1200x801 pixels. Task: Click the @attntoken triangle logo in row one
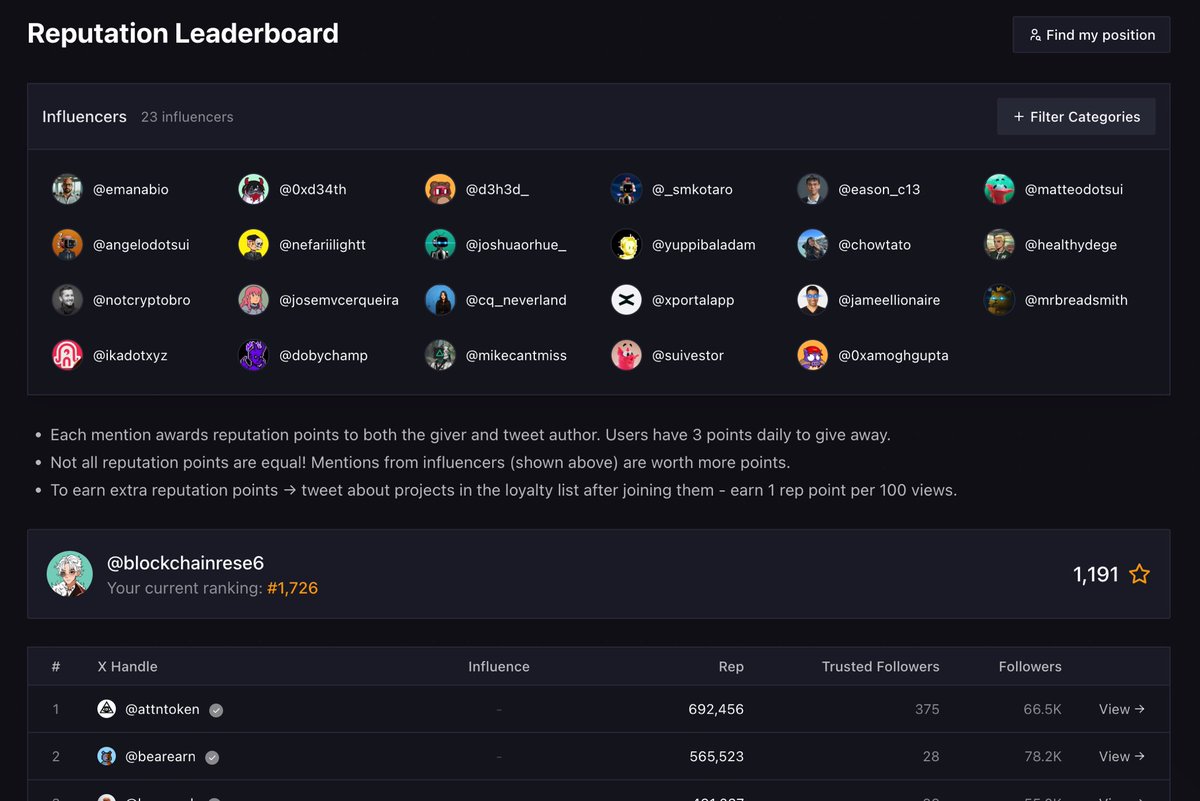pyautogui.click(x=106, y=709)
